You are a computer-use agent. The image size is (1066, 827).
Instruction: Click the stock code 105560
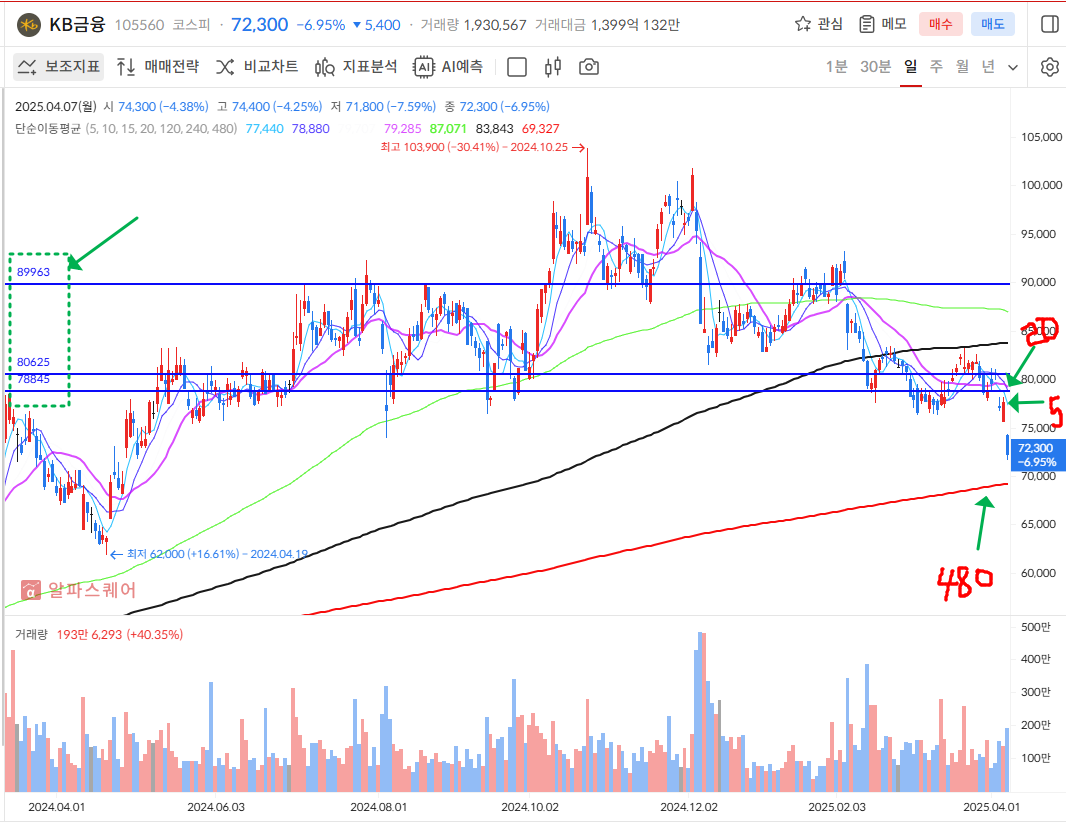point(139,25)
